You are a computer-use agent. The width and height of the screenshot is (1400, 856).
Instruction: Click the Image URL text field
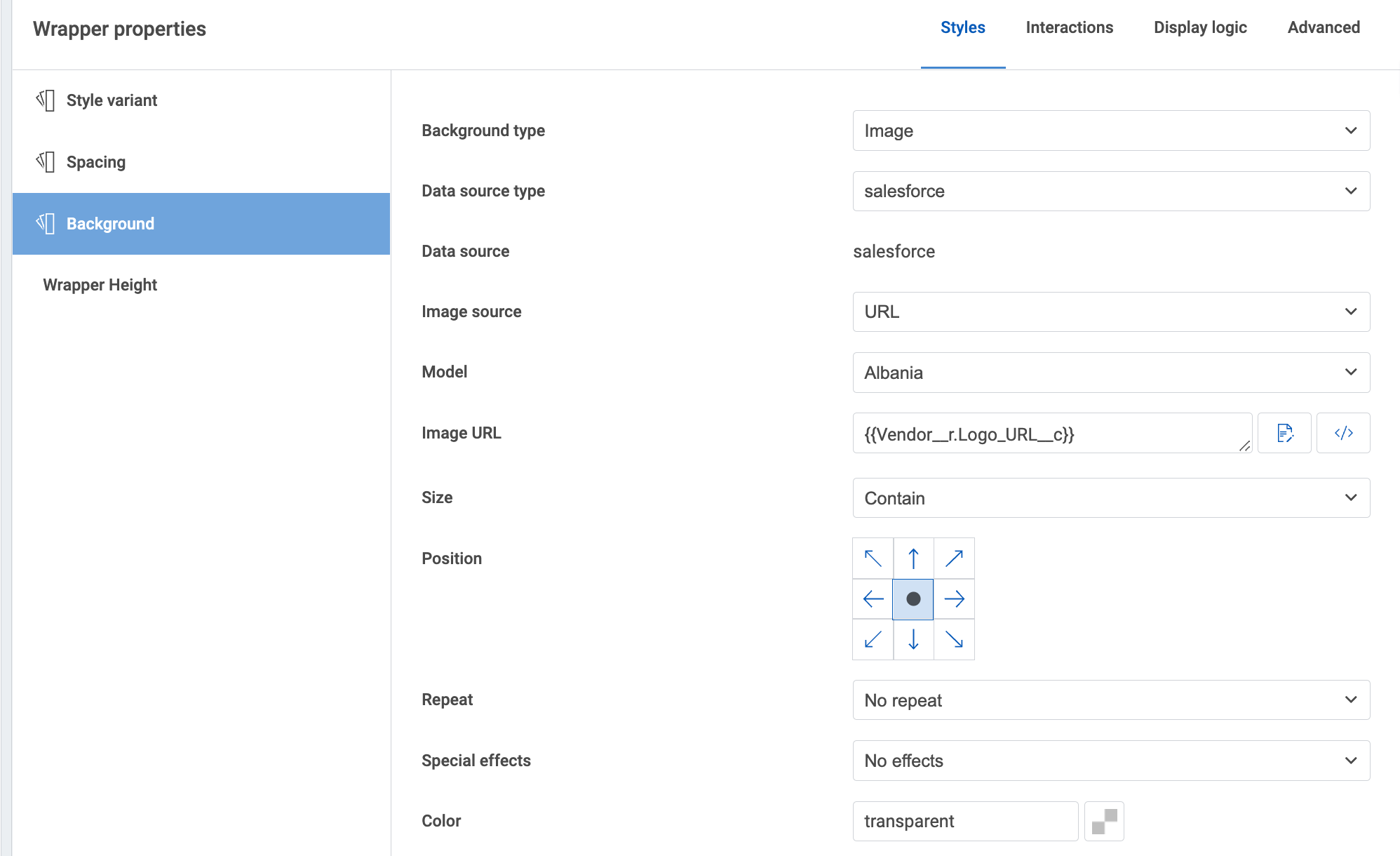coord(1052,433)
